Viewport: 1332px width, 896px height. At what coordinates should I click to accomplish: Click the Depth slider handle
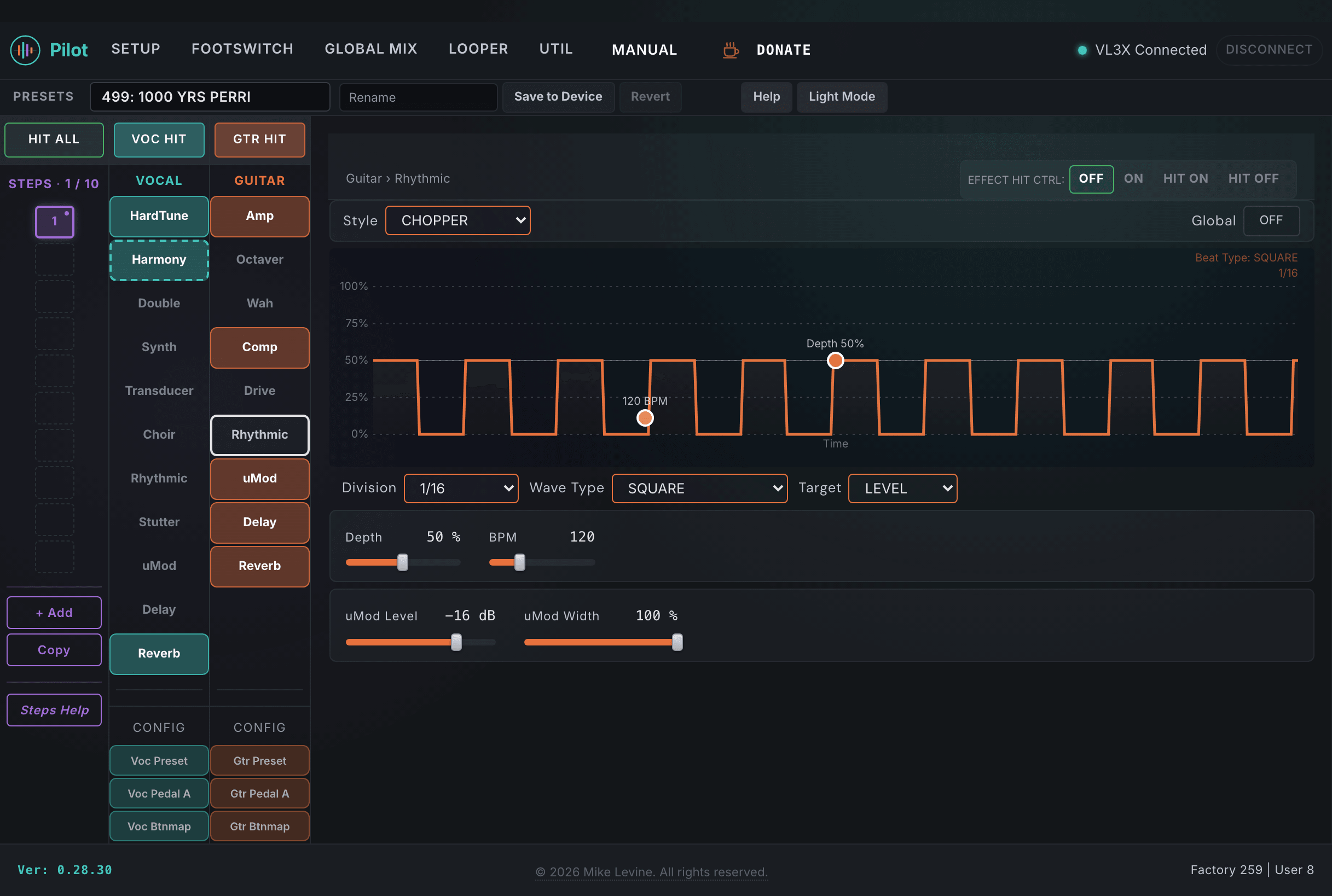pos(402,563)
